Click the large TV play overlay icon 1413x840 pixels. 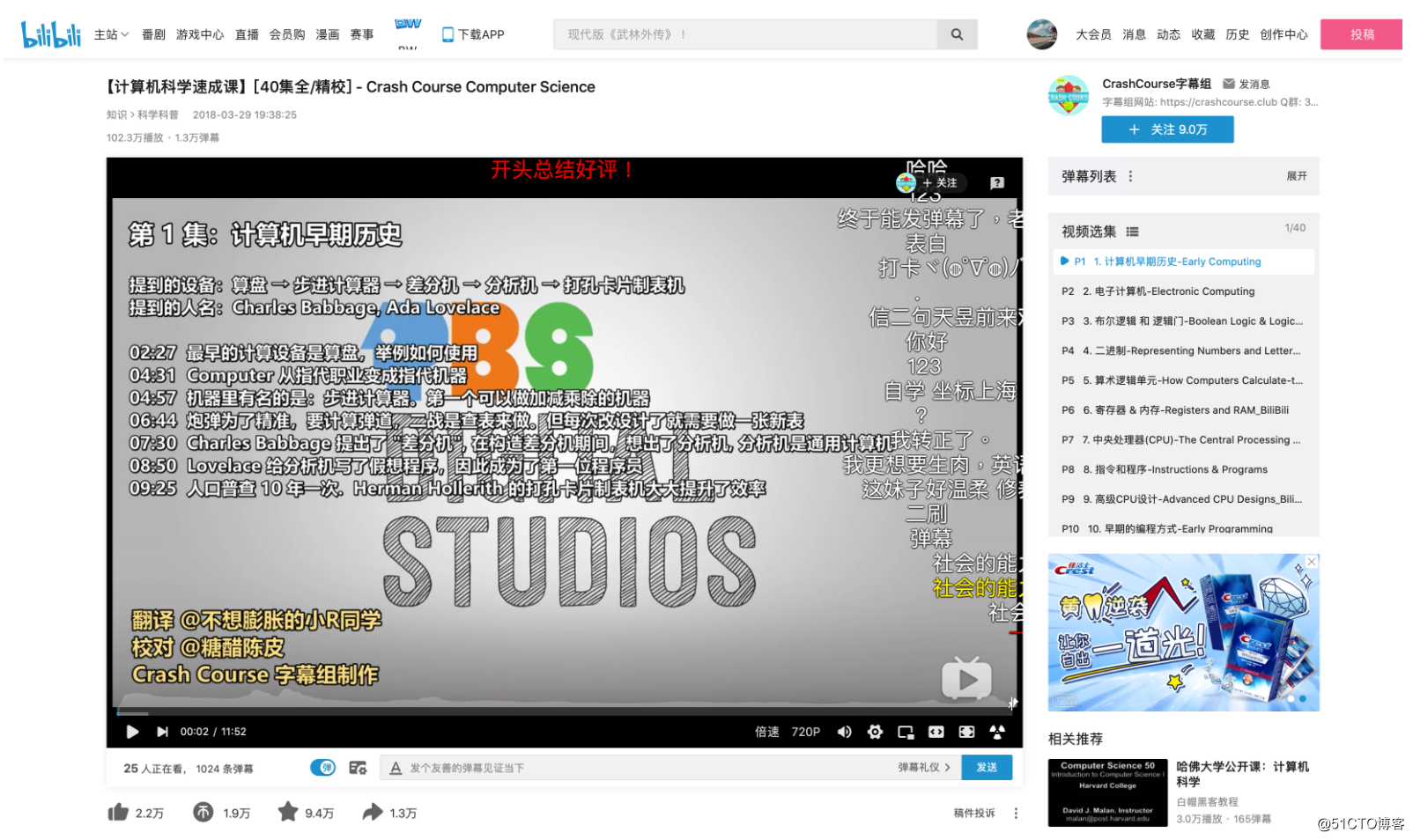(966, 679)
